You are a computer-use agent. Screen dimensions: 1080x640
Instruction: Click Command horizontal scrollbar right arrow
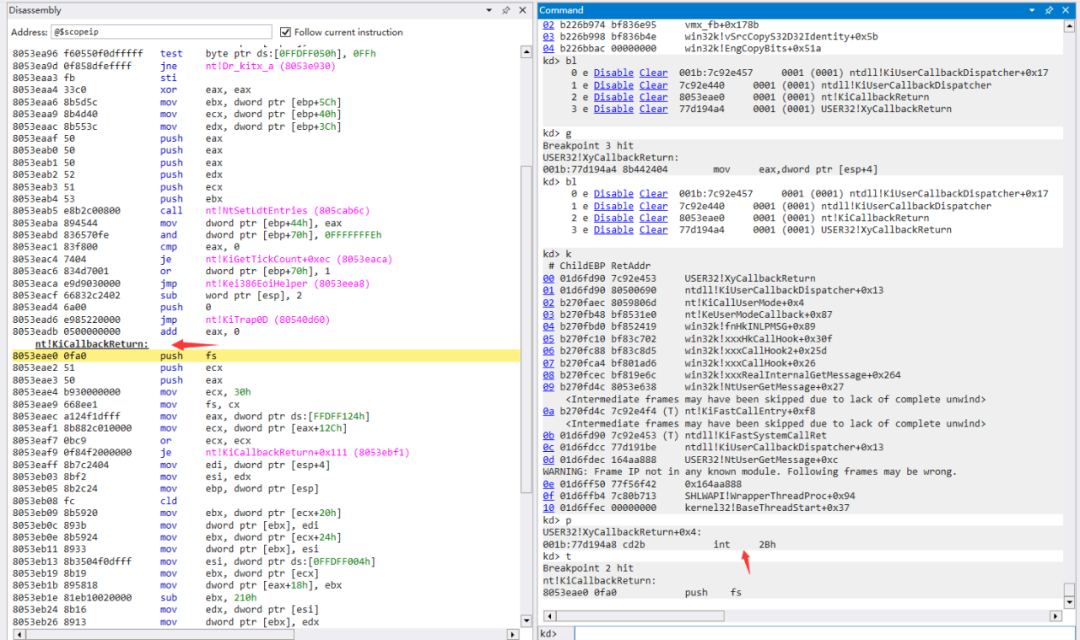[x=1056, y=616]
